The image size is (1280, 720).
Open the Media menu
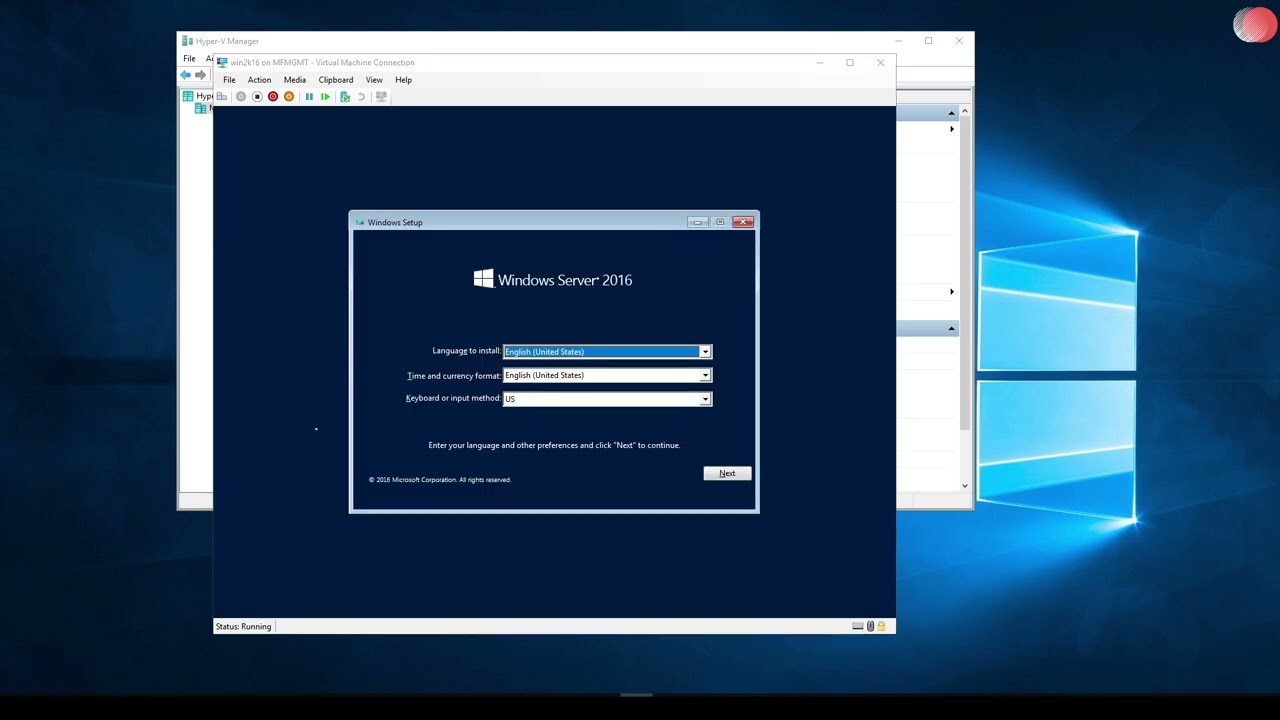(x=294, y=80)
